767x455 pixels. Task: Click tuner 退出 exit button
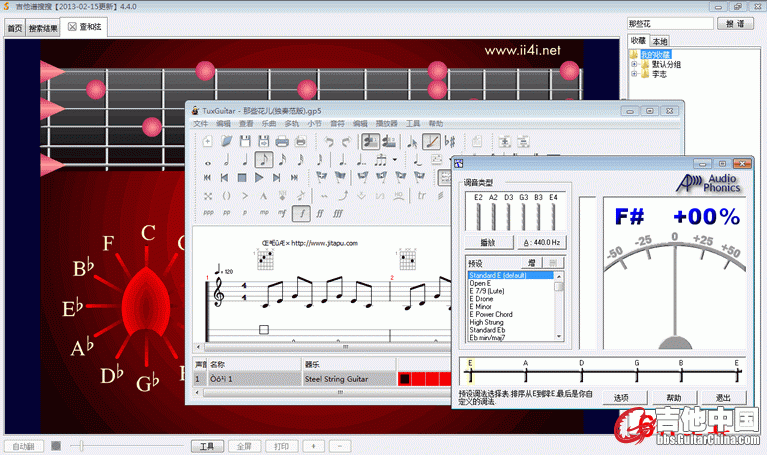click(723, 398)
